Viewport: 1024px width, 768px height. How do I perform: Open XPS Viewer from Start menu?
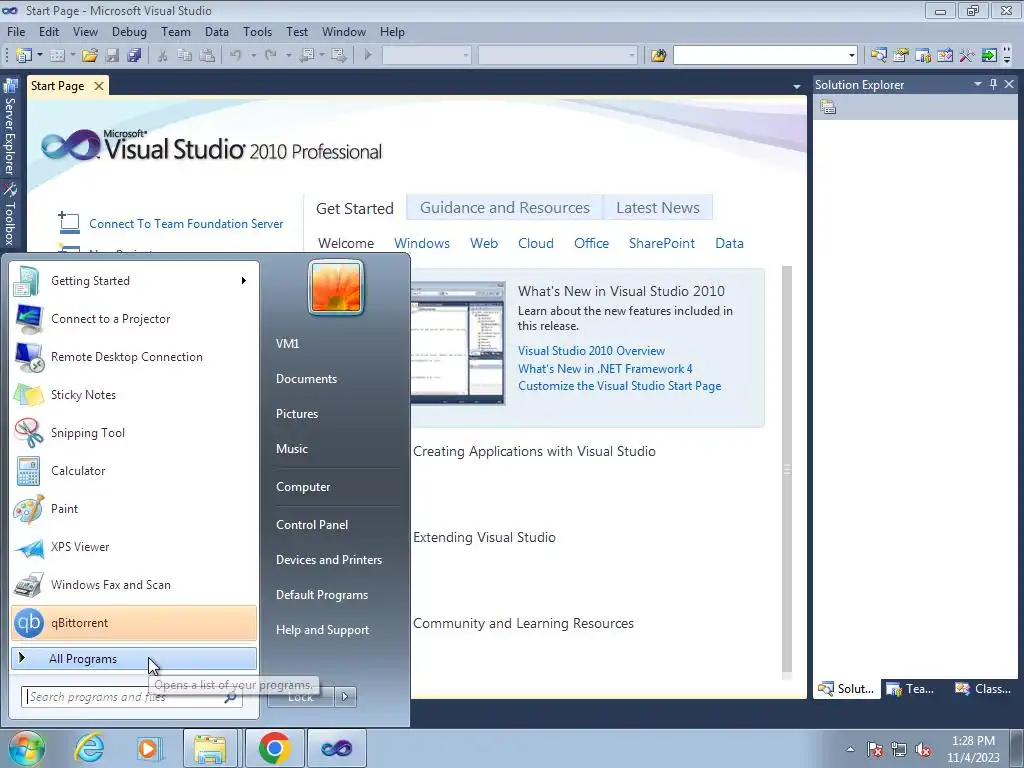[x=134, y=547]
